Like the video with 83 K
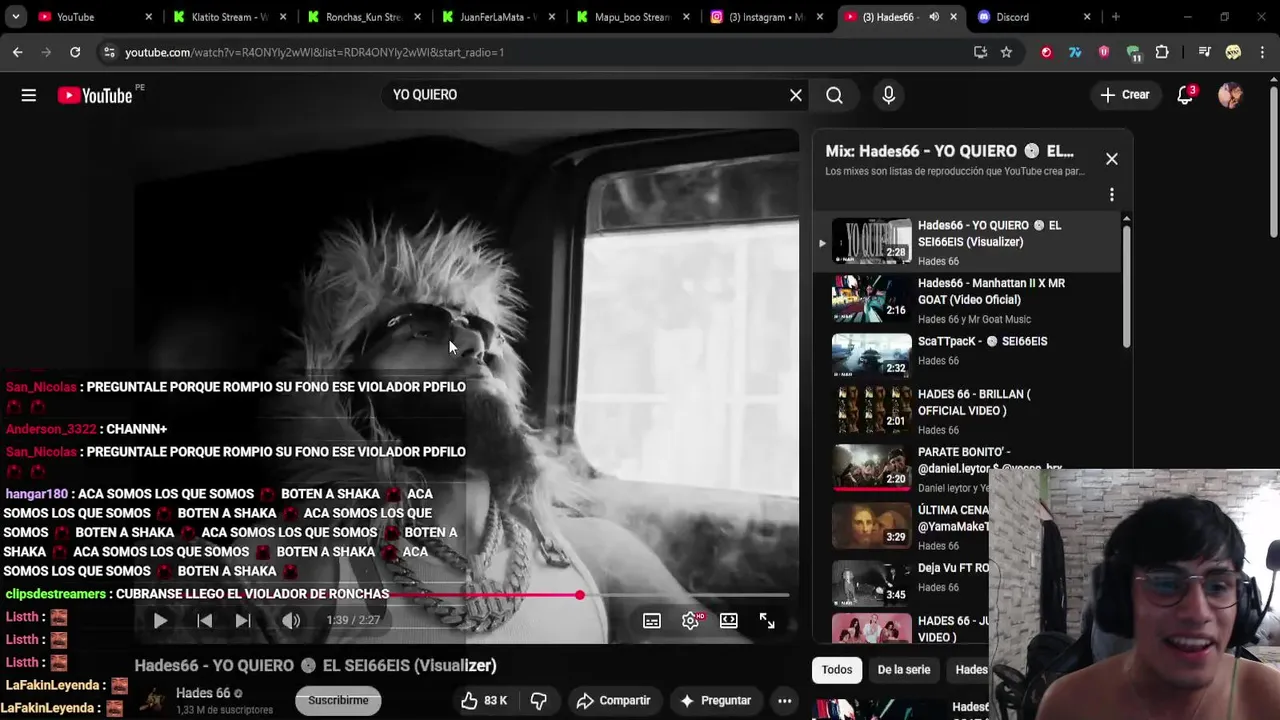Image resolution: width=1280 pixels, height=720 pixels. [x=485, y=701]
